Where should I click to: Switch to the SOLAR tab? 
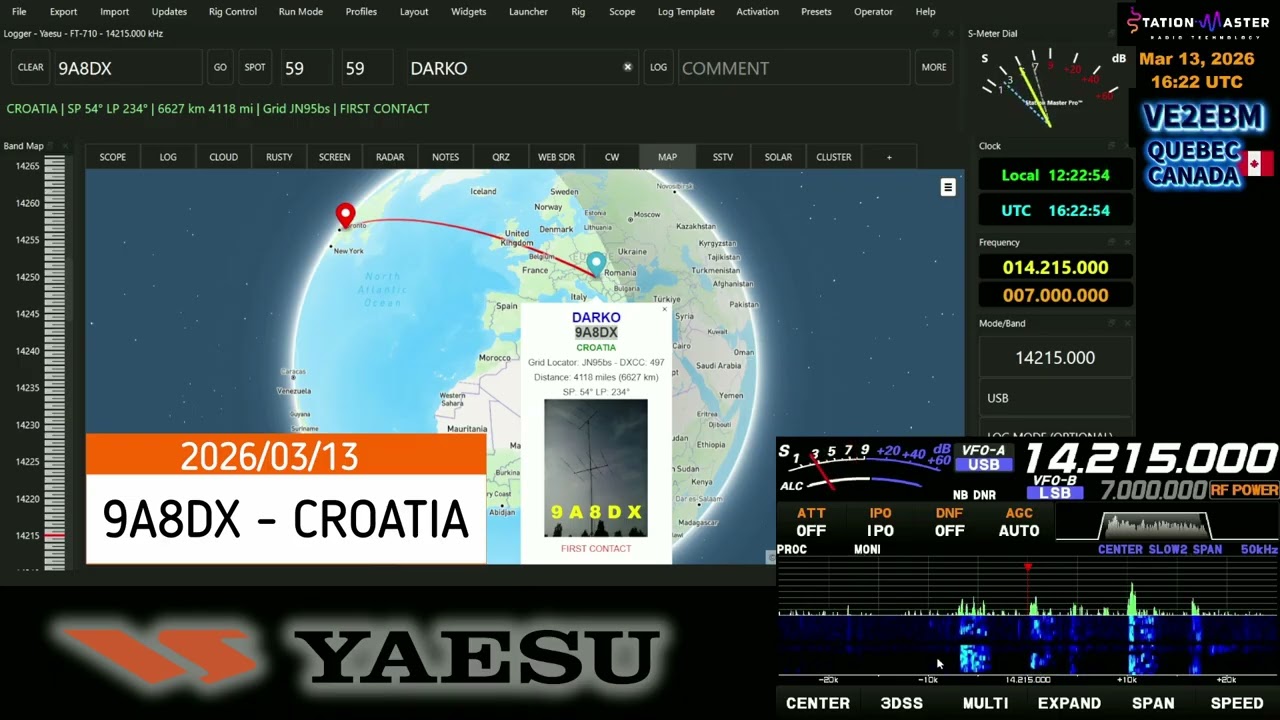click(x=778, y=157)
